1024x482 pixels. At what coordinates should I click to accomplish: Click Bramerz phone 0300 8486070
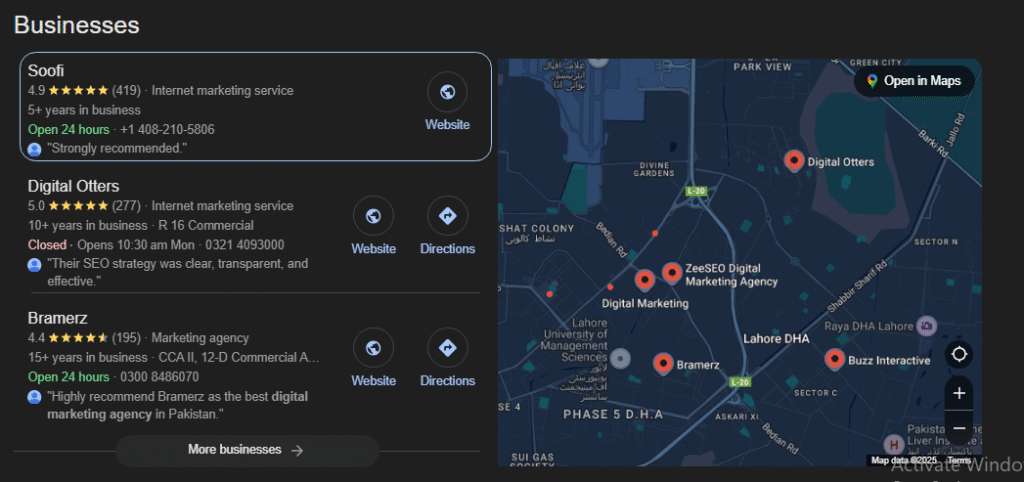pyautogui.click(x=159, y=377)
